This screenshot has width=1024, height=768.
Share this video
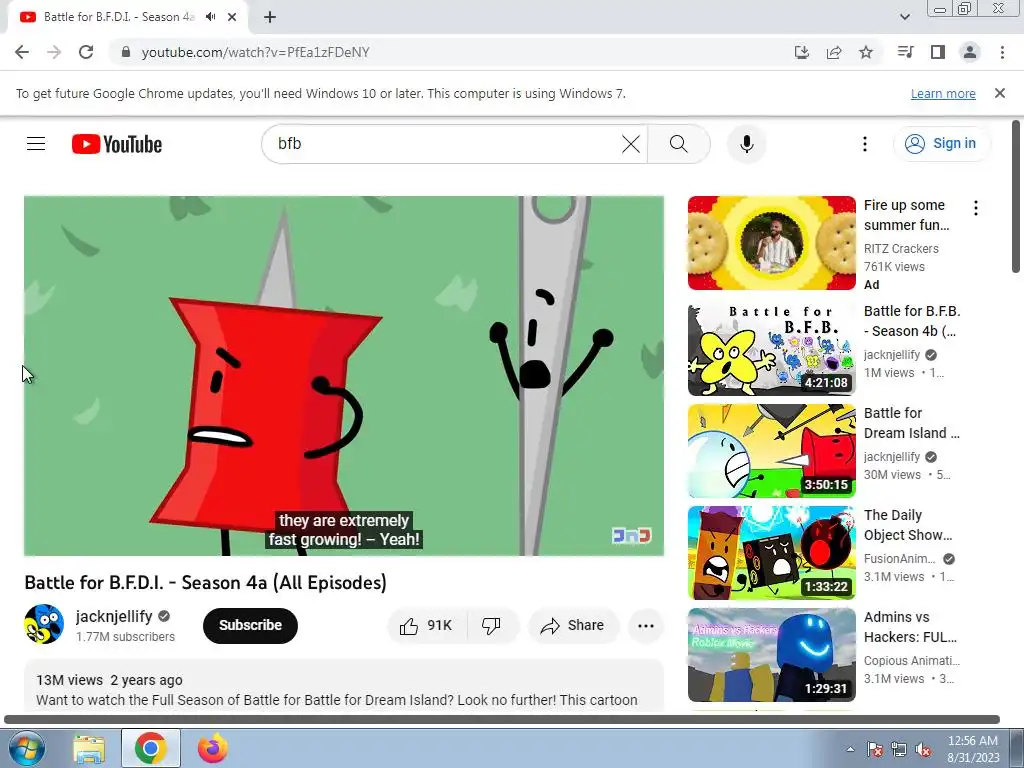572,626
